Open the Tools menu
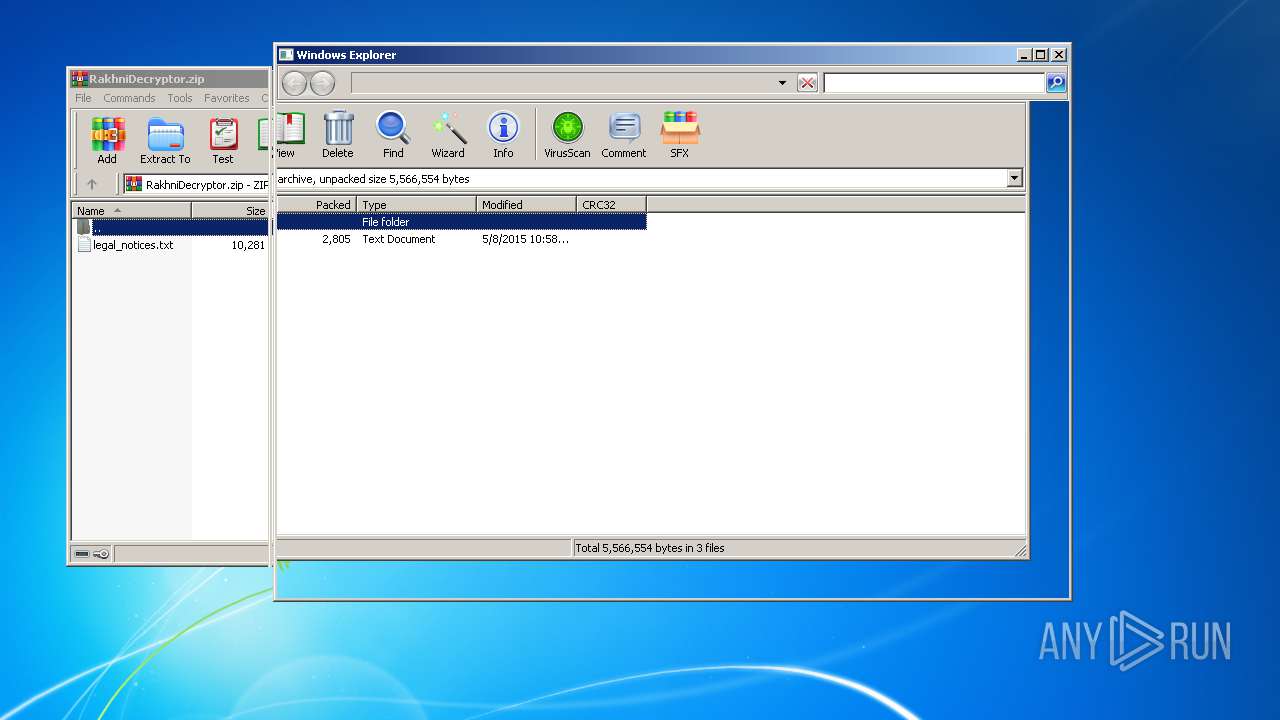The height and width of the screenshot is (720, 1280). click(x=180, y=98)
